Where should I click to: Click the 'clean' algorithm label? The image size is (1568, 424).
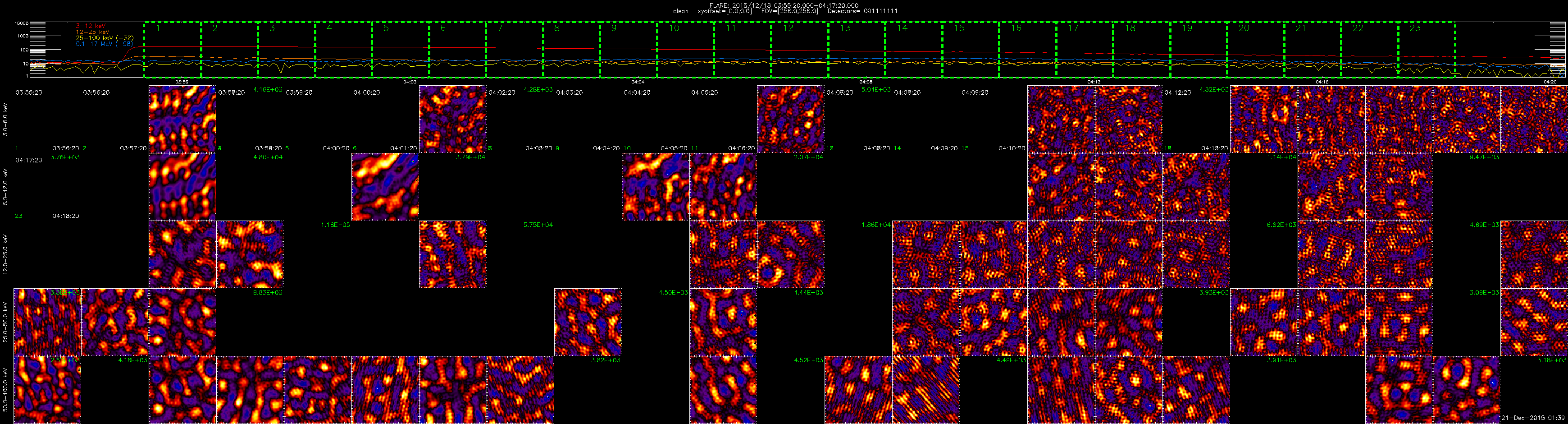(680, 11)
